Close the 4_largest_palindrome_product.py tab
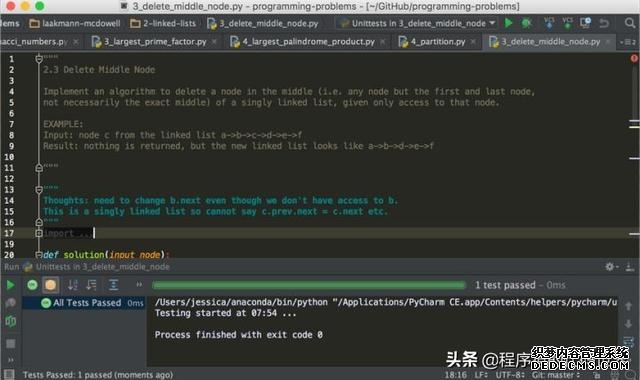This screenshot has width=640, height=380. (382, 42)
